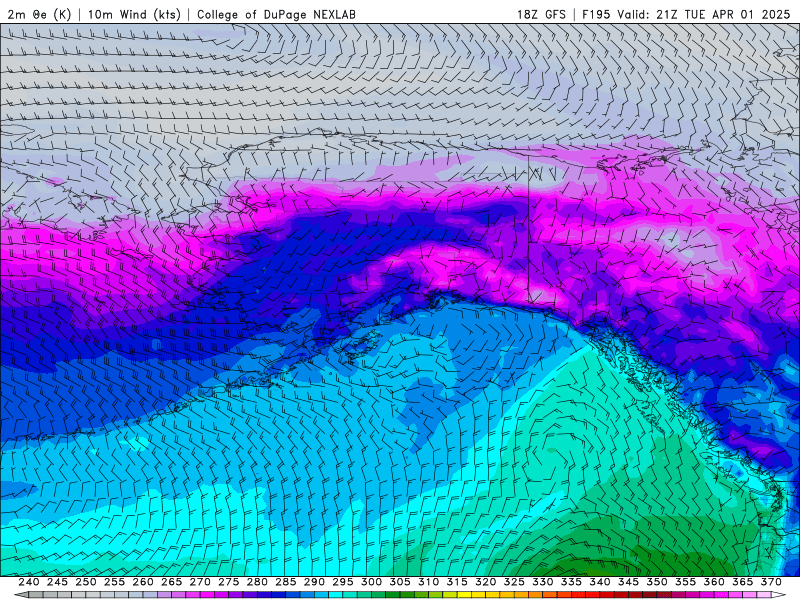Click the 240 value on the color scale
This screenshot has width=800, height=600.
[x=29, y=582]
